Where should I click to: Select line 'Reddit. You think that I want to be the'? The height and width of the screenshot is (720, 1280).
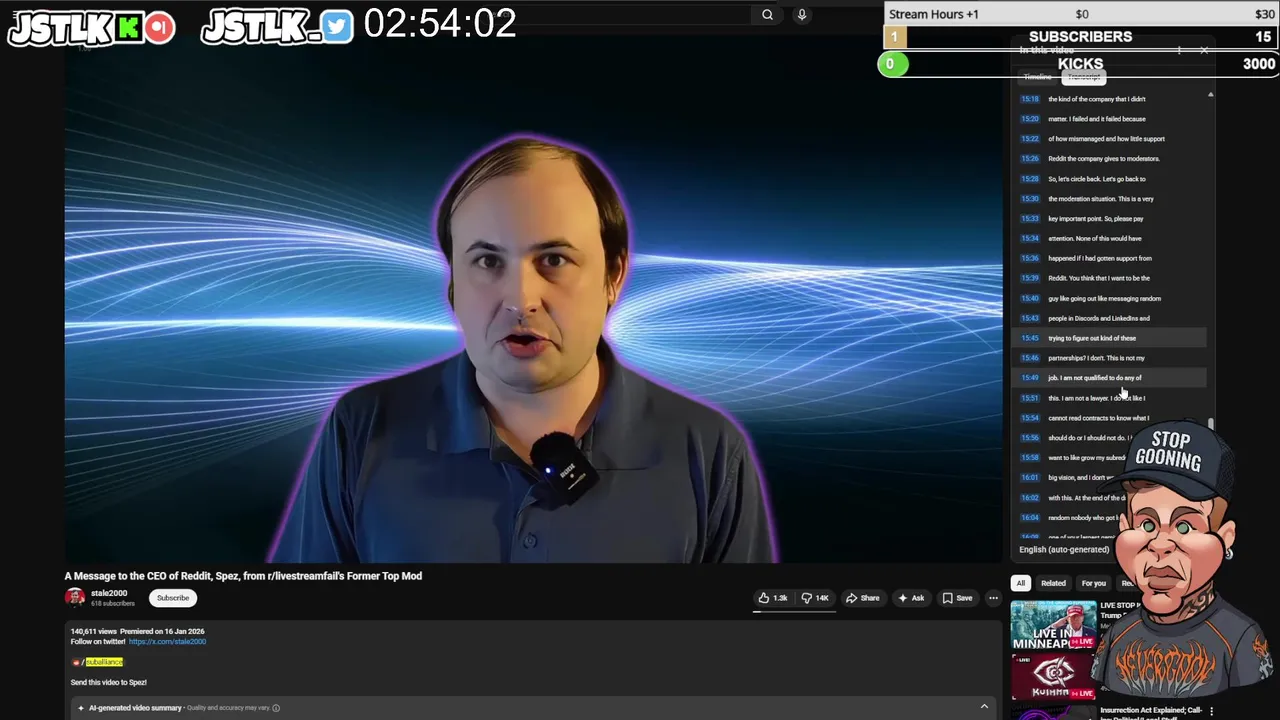(x=1099, y=279)
